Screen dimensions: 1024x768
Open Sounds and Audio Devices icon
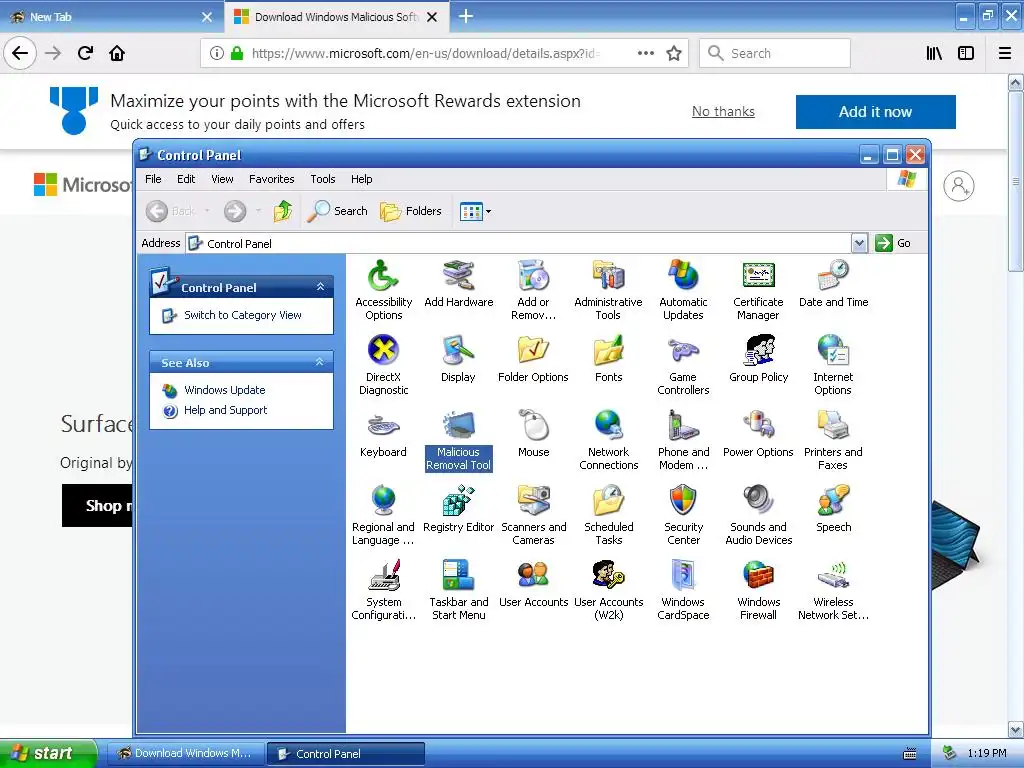(758, 515)
